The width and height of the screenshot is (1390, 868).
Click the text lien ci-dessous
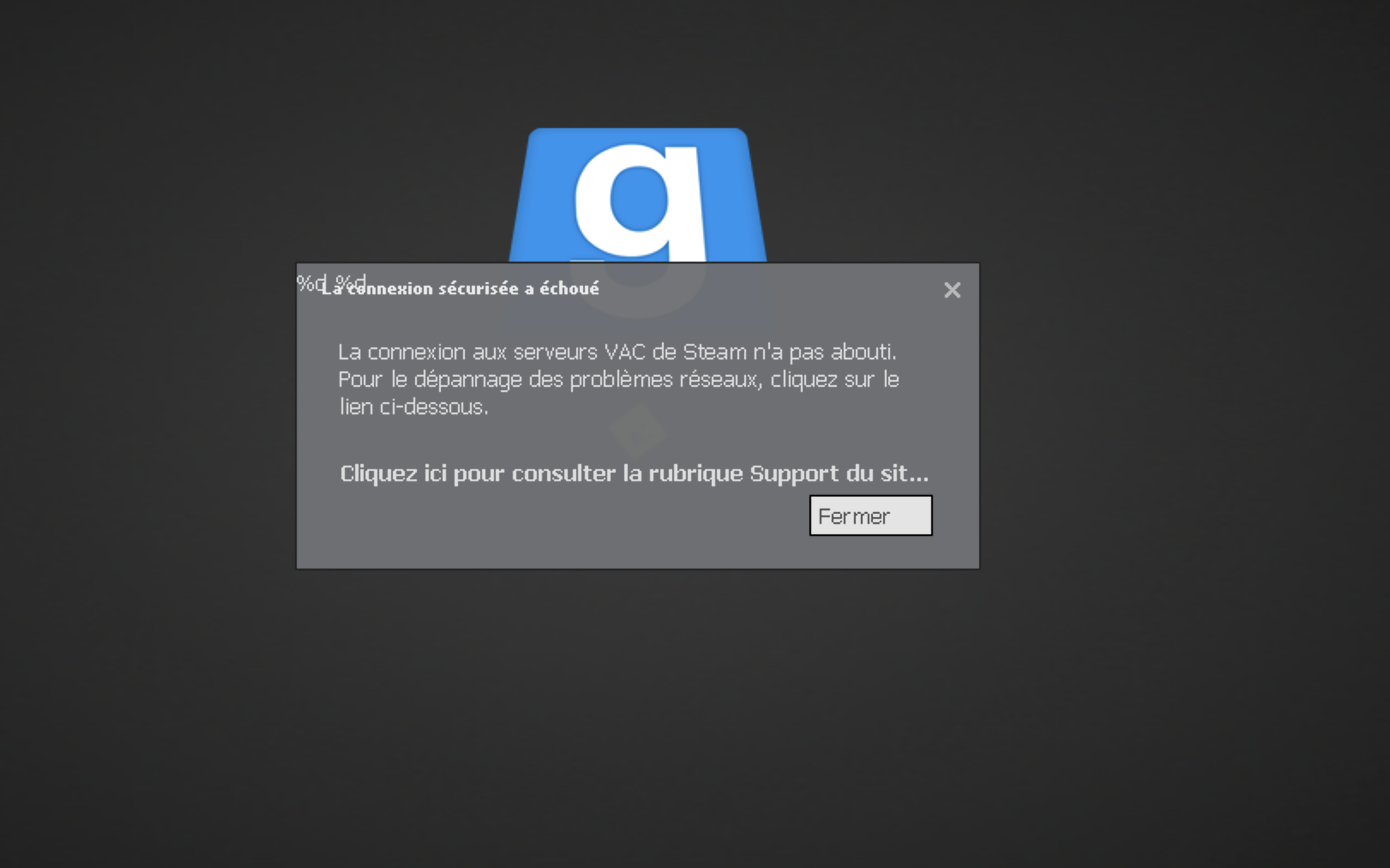414,407
